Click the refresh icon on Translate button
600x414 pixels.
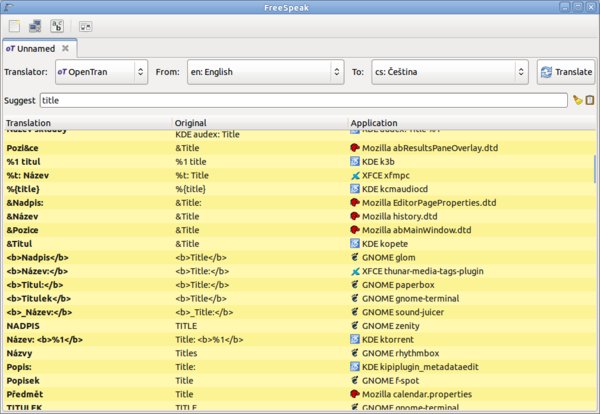pos(546,72)
